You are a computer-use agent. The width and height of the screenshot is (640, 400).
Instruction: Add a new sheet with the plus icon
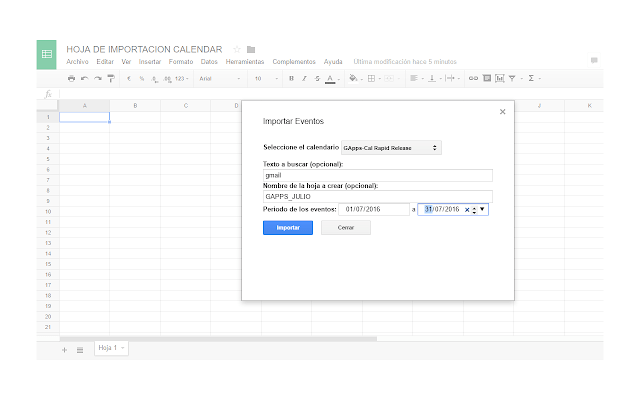64,350
